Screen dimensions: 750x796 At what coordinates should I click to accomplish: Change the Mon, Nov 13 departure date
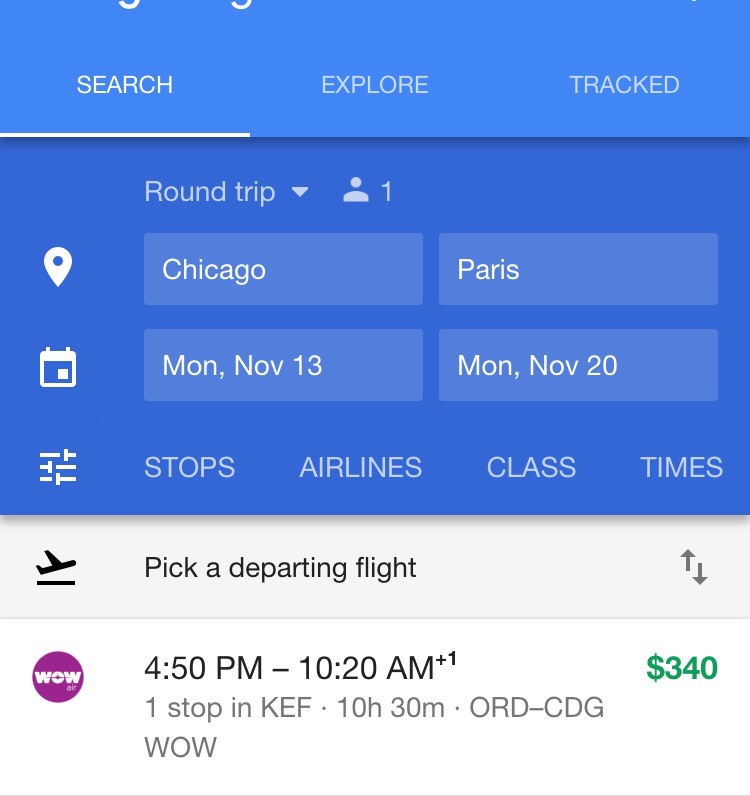pos(283,365)
